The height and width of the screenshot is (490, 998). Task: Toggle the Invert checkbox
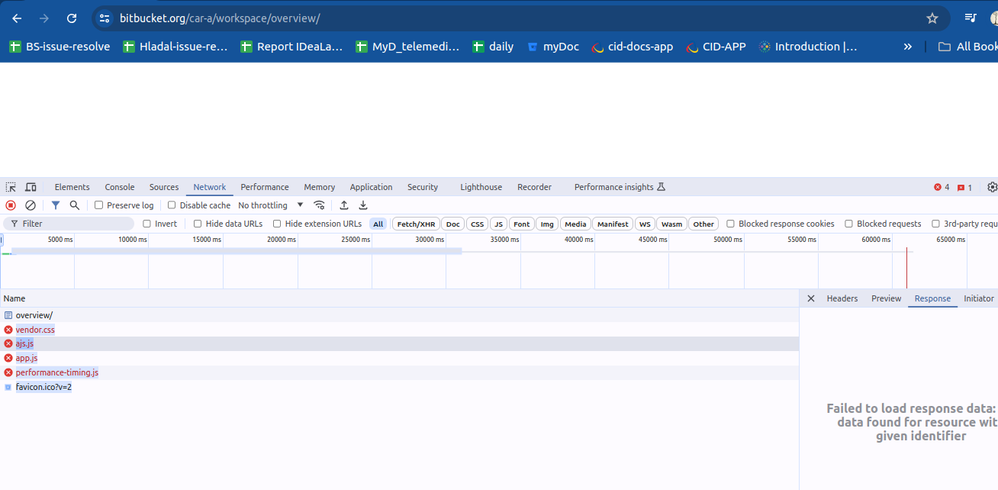click(147, 224)
